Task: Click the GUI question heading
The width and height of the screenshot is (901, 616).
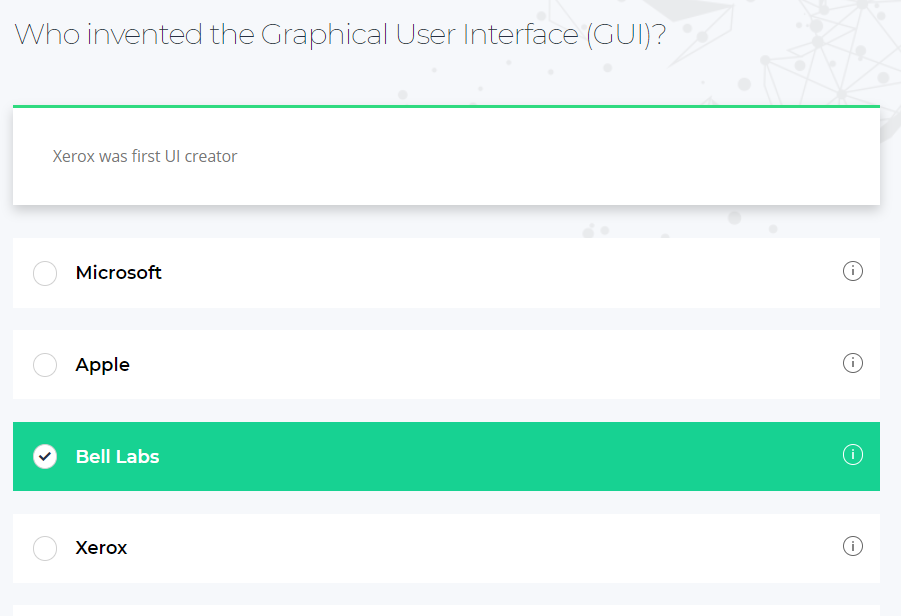Action: [340, 35]
